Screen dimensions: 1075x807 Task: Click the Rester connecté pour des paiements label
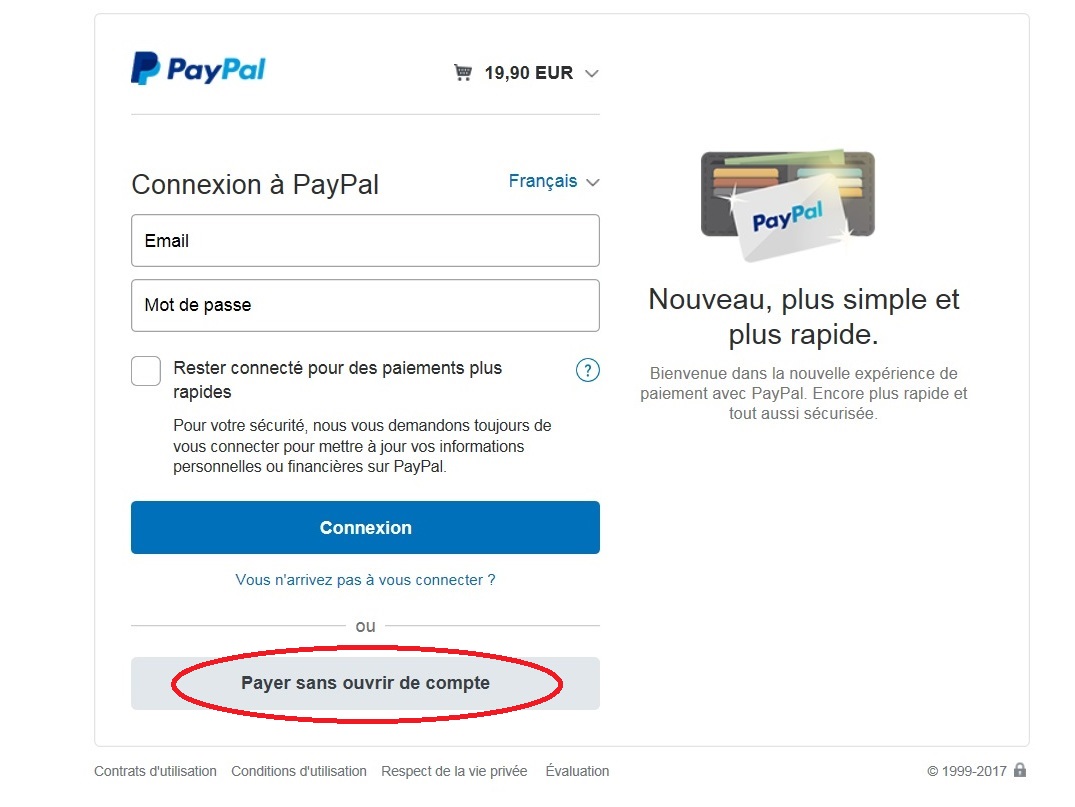coord(337,380)
